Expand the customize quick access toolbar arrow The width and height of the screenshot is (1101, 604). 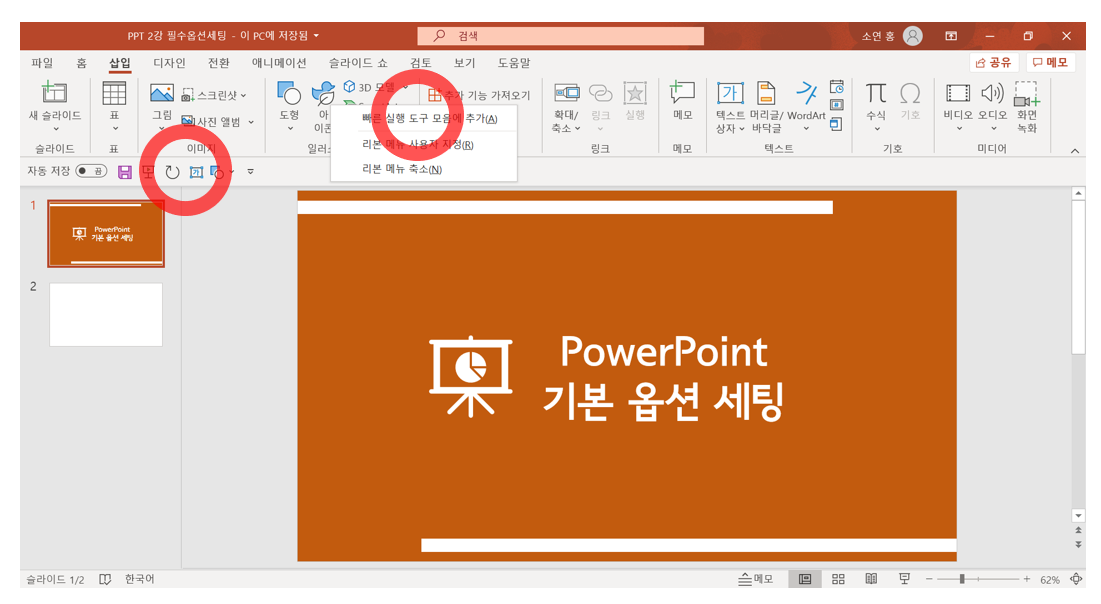pos(251,171)
